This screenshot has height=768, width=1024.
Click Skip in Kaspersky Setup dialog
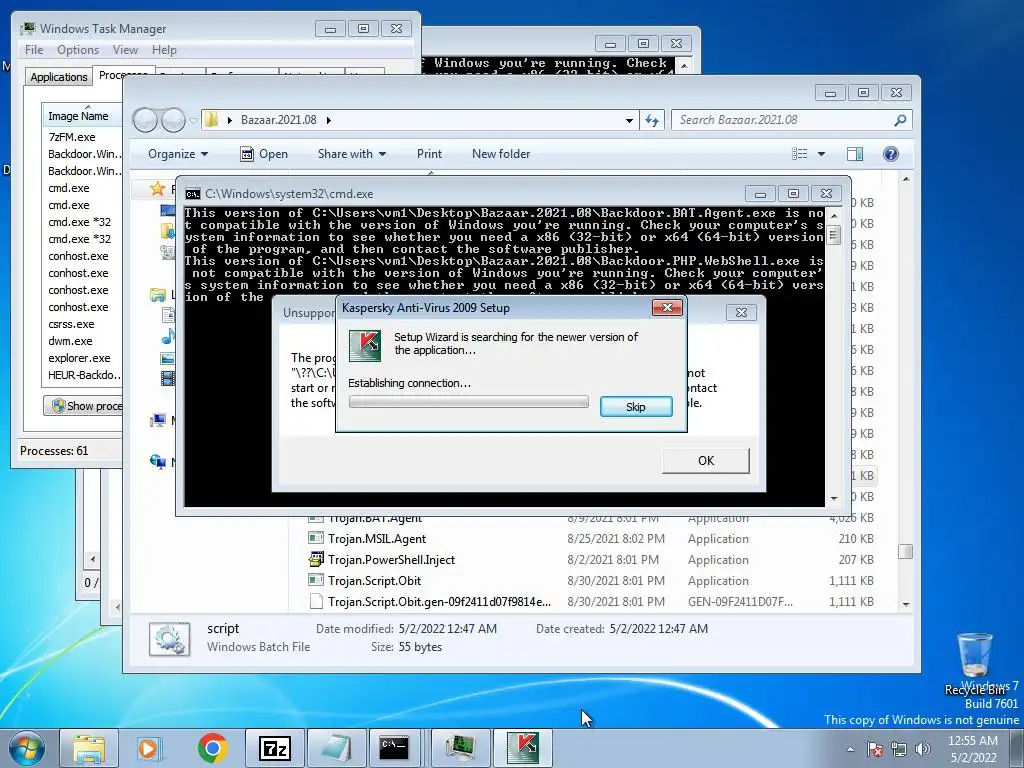pyautogui.click(x=635, y=406)
